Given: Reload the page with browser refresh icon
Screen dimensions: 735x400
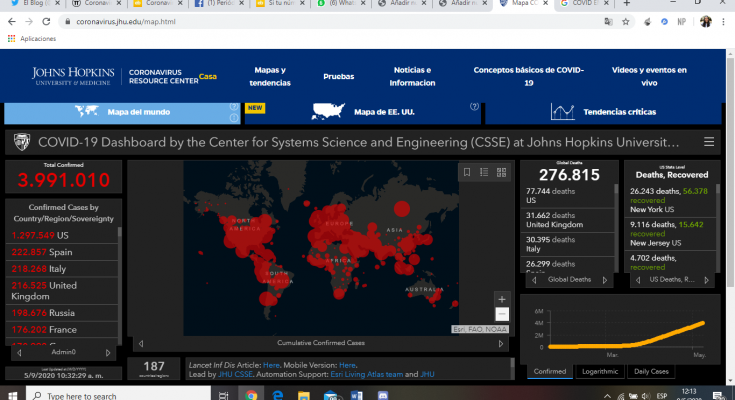Looking at the screenshot, I should tap(46, 22).
